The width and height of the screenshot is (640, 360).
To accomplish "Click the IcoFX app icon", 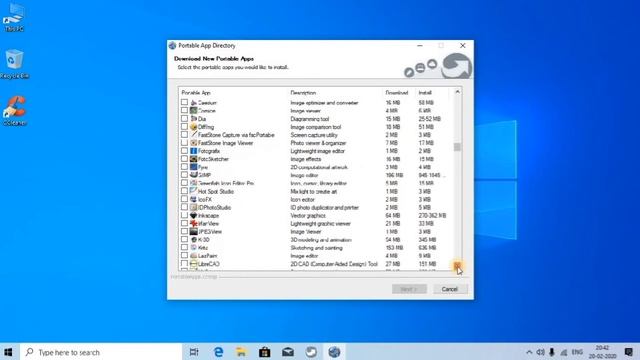I will pos(193,200).
